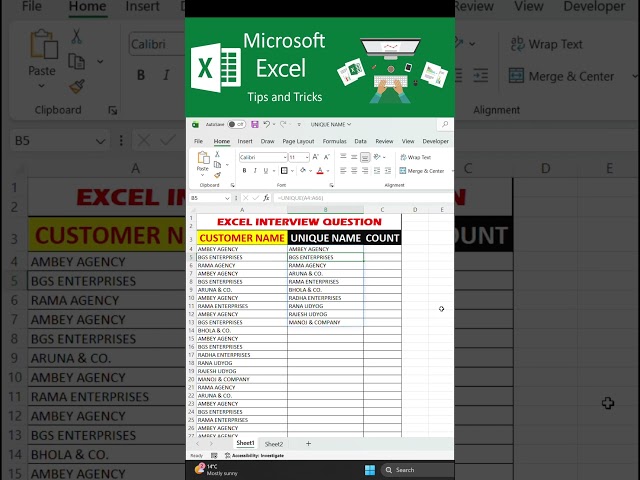Open font size 11 dropdown in center Excel
Image resolution: width=640 pixels, height=480 pixels.
(x=307, y=157)
